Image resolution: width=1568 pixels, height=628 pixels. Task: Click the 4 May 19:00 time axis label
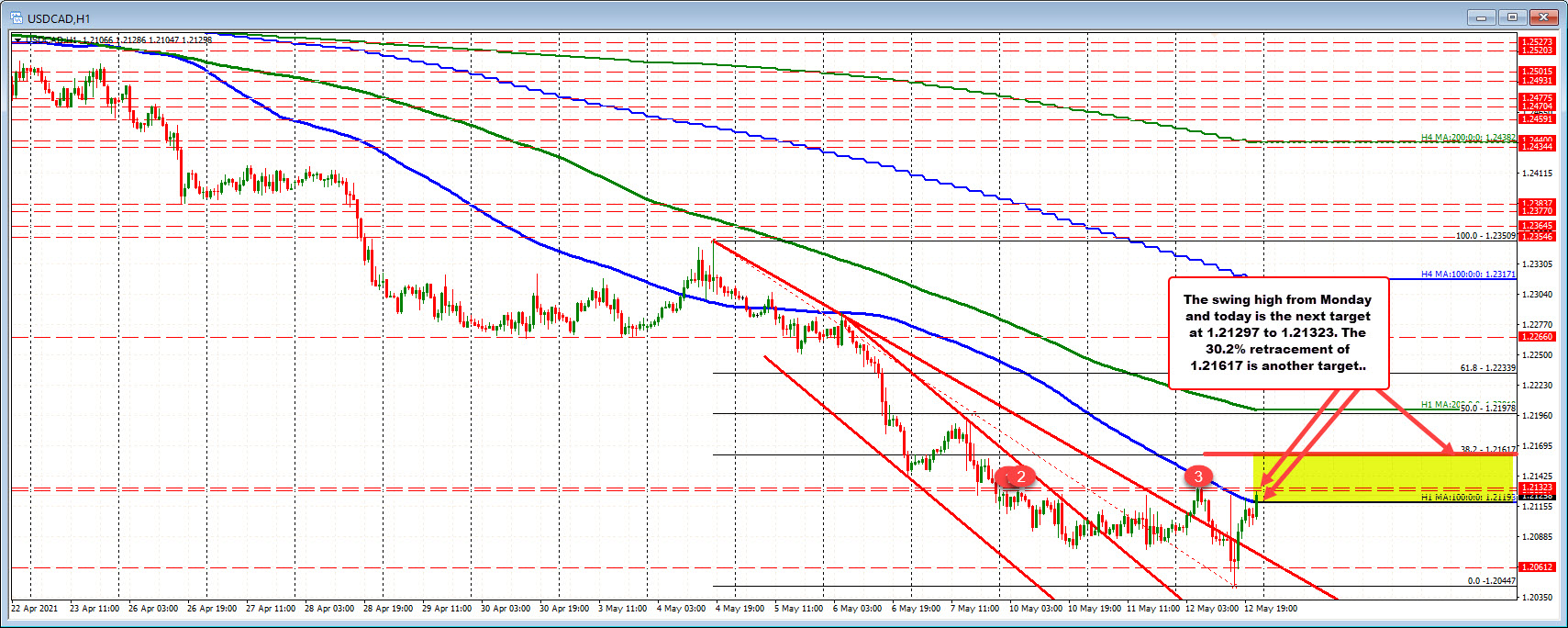tap(740, 608)
